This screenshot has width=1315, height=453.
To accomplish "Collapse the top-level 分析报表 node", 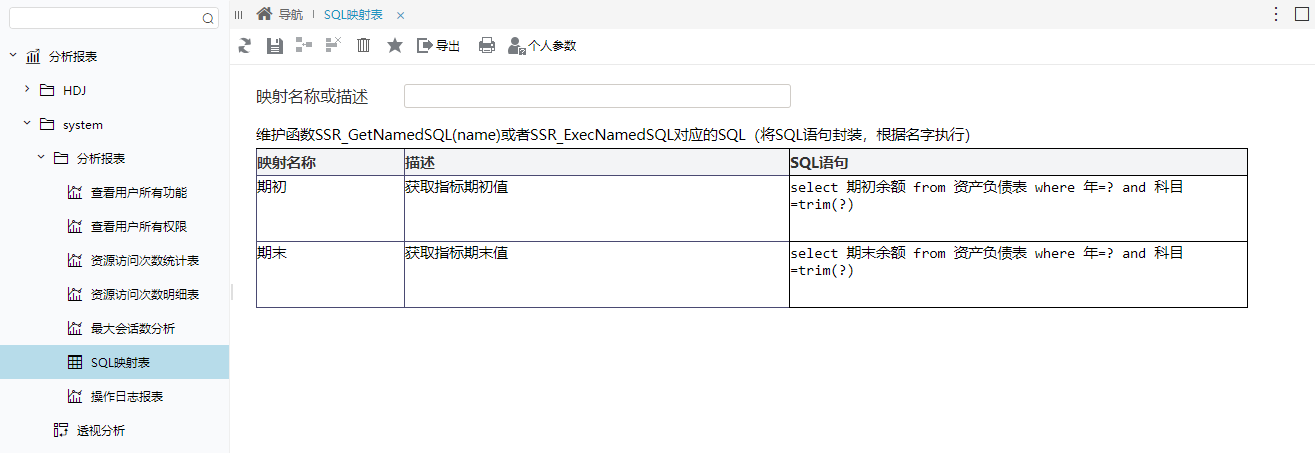I will [x=13, y=56].
